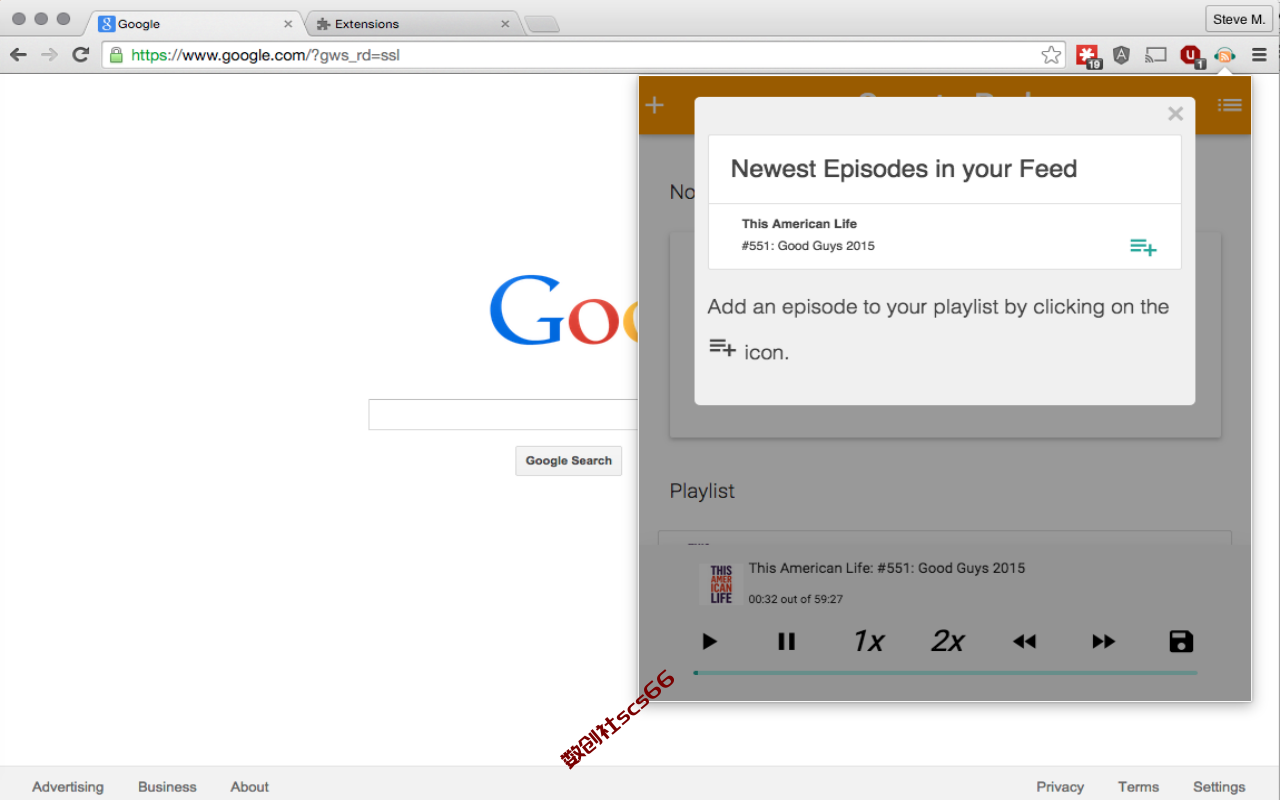This screenshot has width=1280, height=800.
Task: Close the Newest Episodes dialog
Action: (1176, 114)
